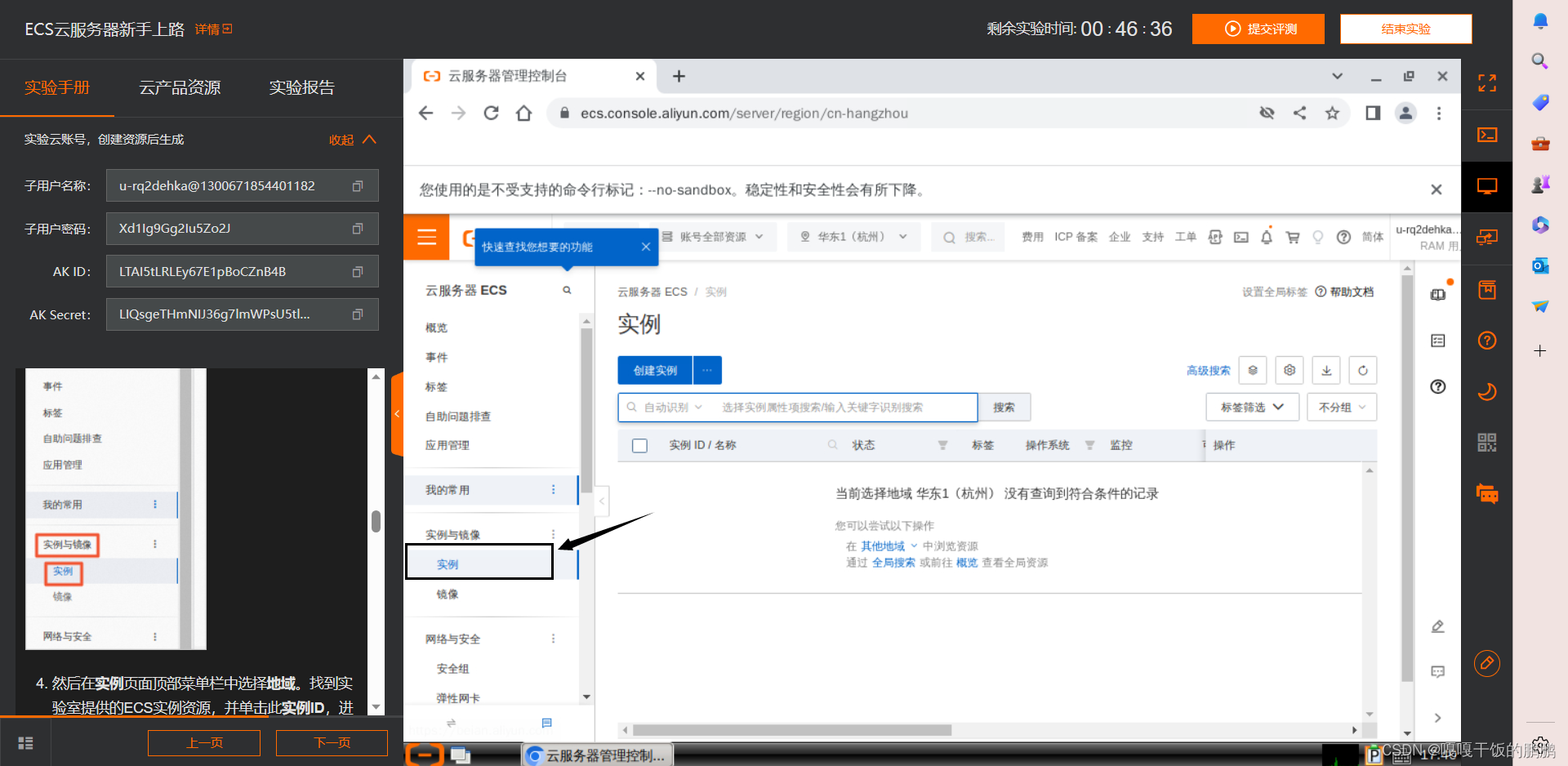The height and width of the screenshot is (766, 1568).
Task: Select 镜像 in the ECS sidebar
Action: click(448, 595)
